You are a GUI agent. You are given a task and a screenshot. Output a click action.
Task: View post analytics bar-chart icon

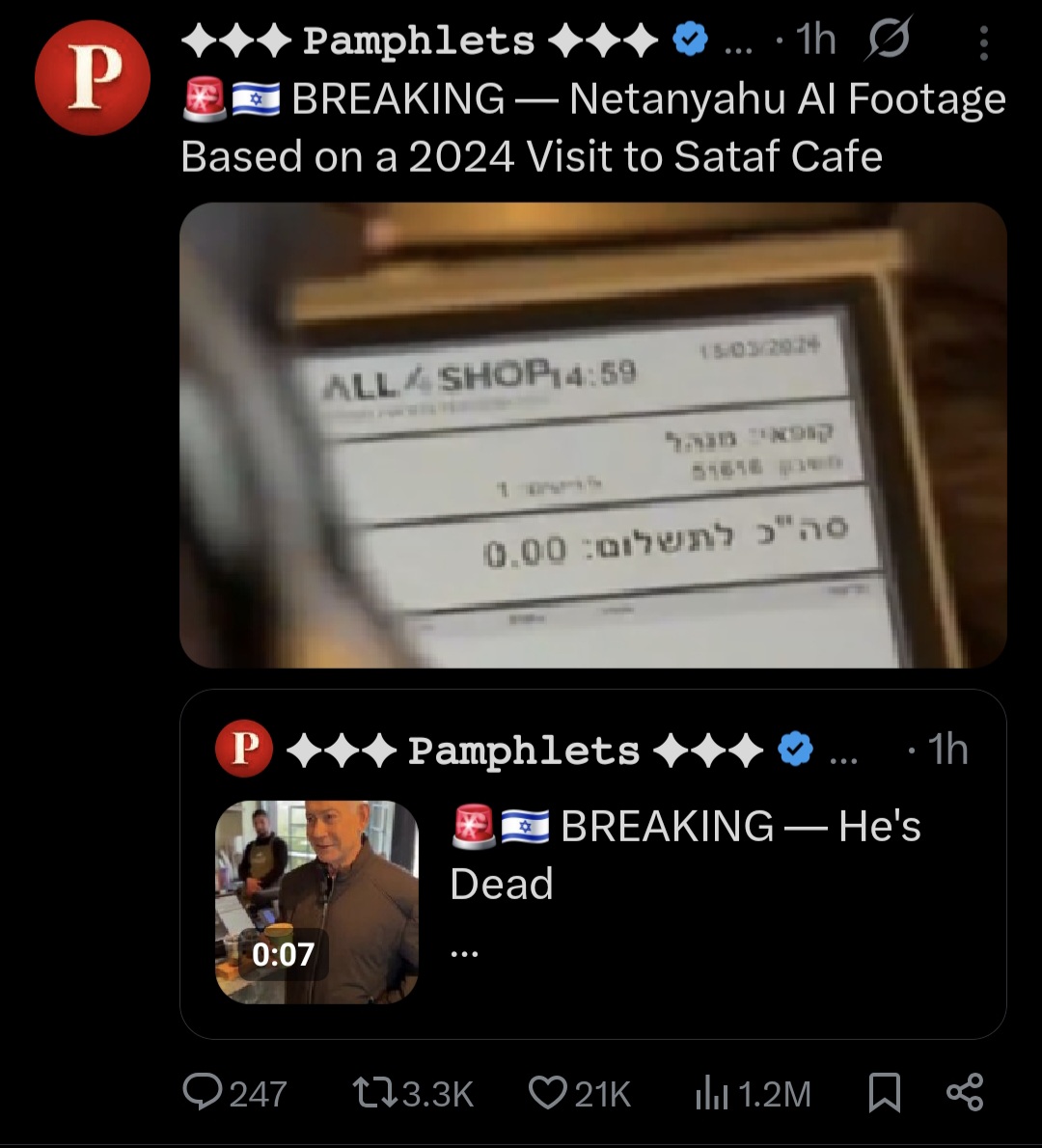710,1094
